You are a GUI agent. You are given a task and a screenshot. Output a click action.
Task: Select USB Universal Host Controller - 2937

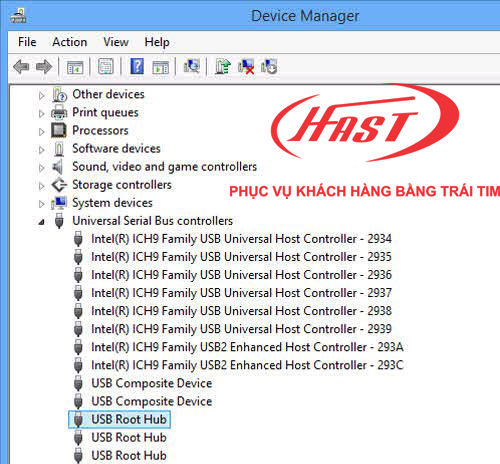[x=241, y=293]
